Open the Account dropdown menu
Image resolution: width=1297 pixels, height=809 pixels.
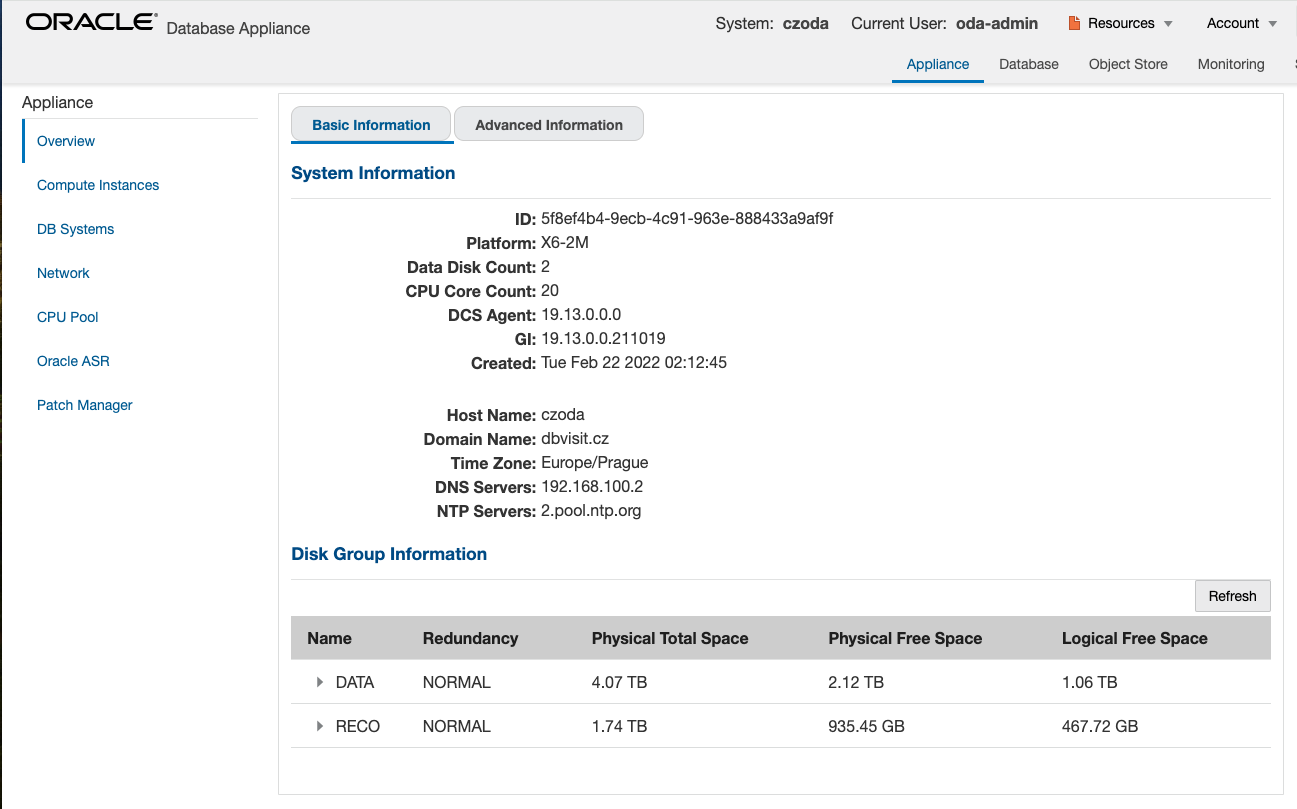click(1242, 23)
